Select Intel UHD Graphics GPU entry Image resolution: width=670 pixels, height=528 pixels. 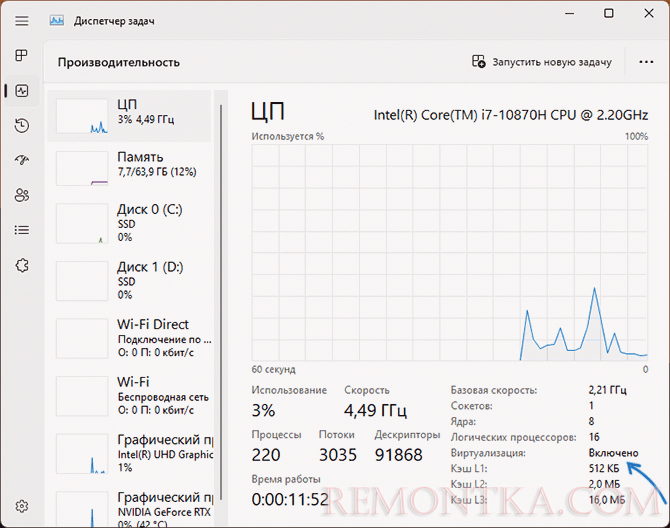point(129,454)
